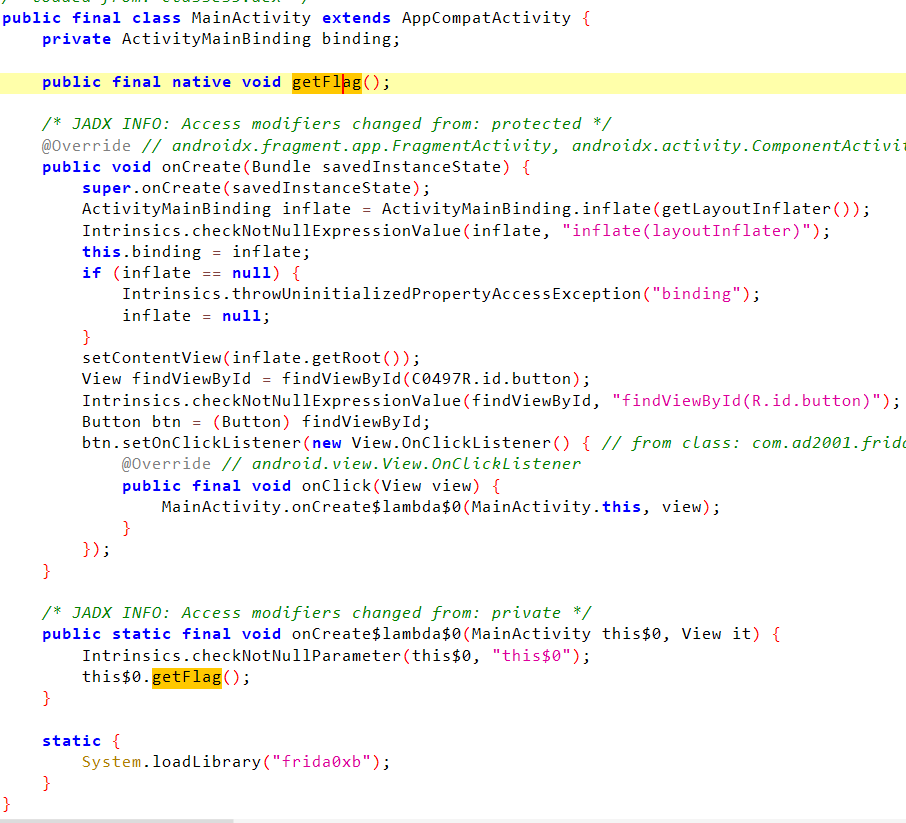Image resolution: width=906 pixels, height=823 pixels.
Task: Select the "findViewById(R.id.button)" string literal
Action: coord(756,401)
